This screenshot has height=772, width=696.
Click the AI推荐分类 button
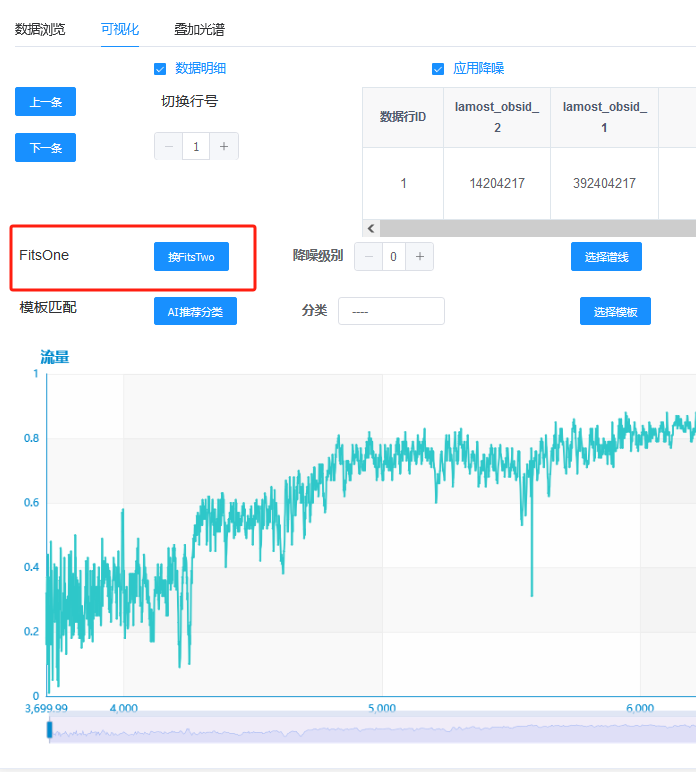tap(195, 312)
